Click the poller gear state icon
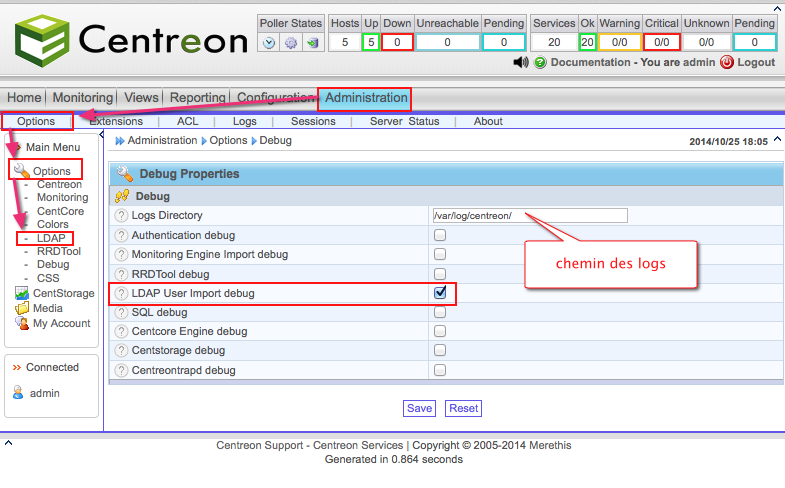 coord(290,43)
